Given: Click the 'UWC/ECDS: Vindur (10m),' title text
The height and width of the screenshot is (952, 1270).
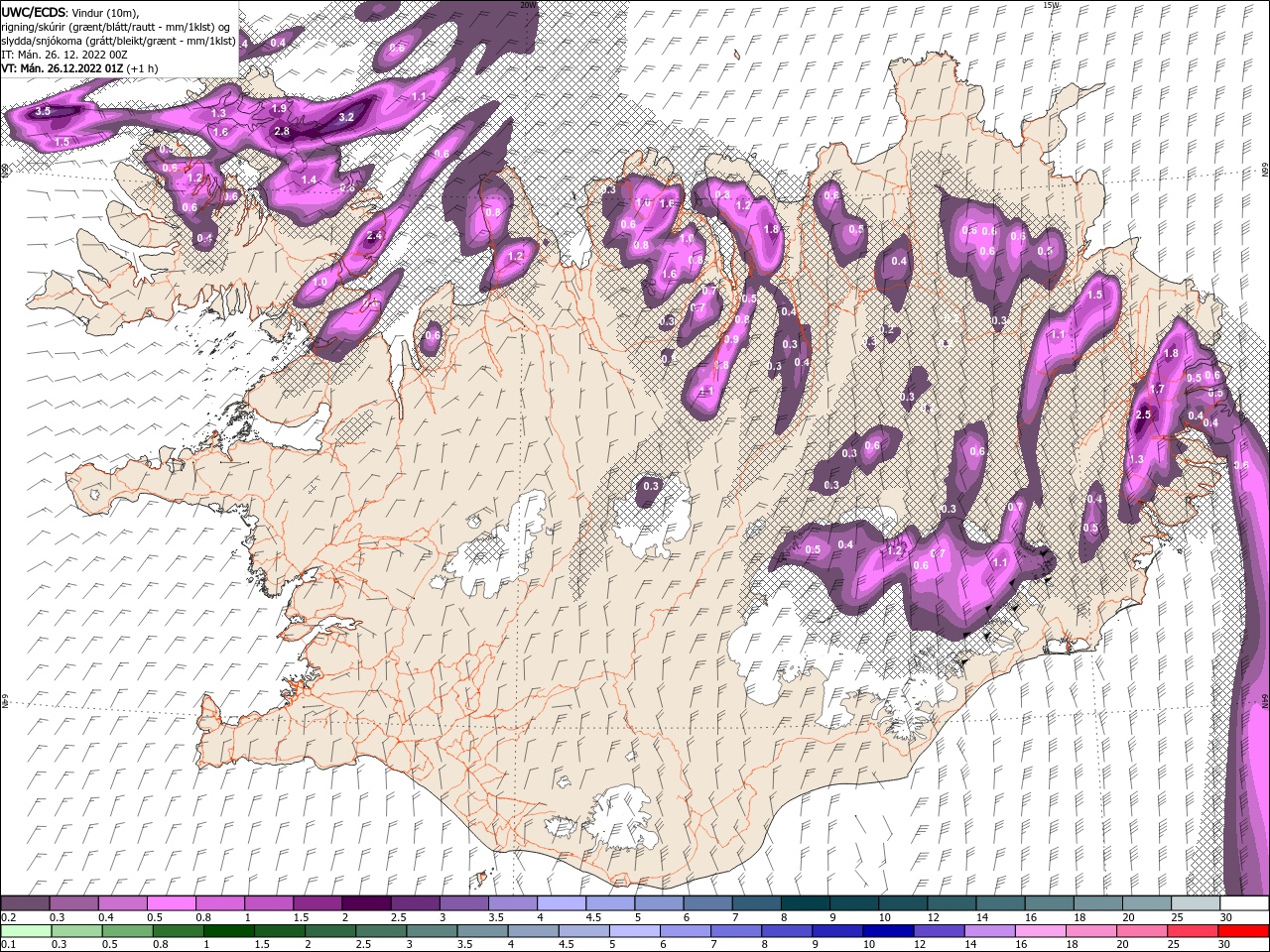Looking at the screenshot, I should [x=70, y=12].
